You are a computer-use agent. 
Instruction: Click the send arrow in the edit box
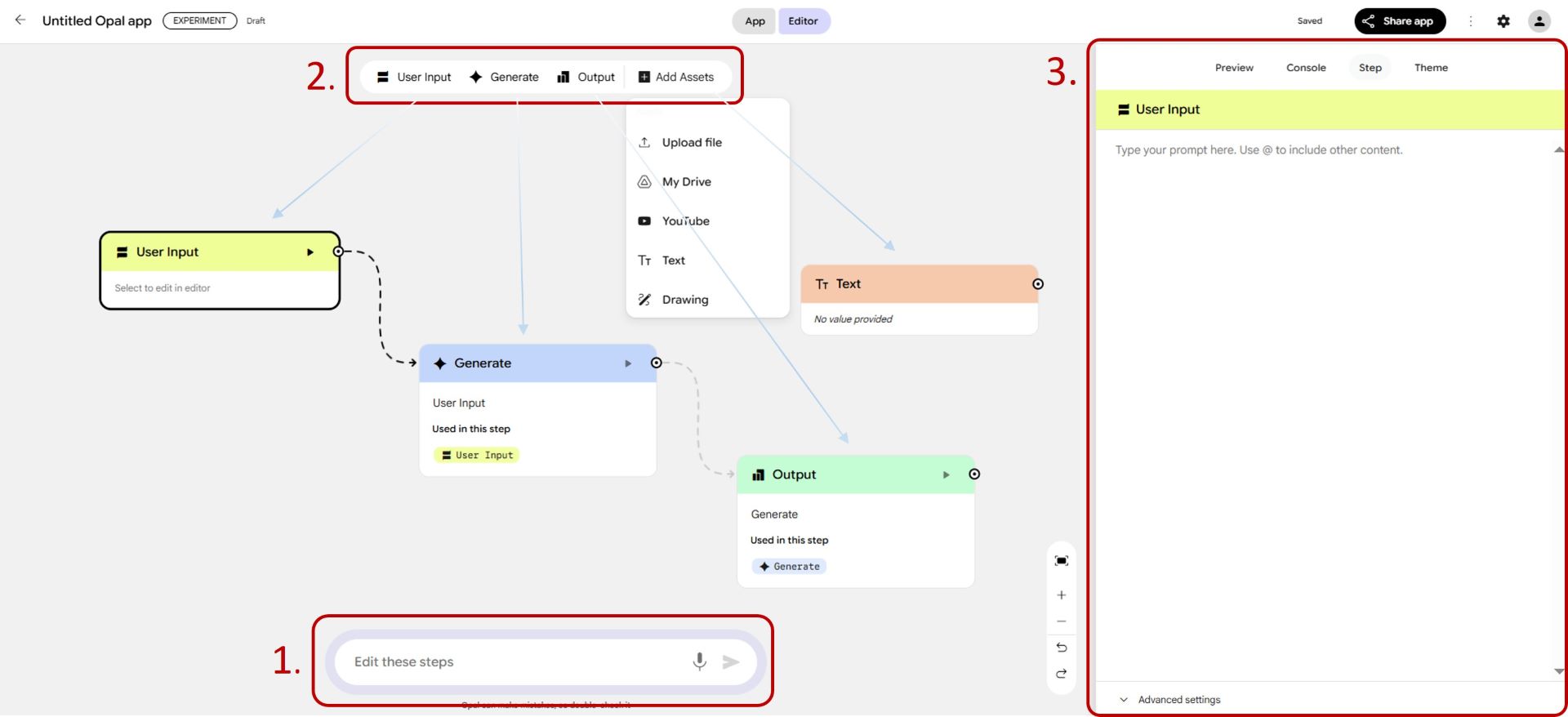(x=731, y=661)
